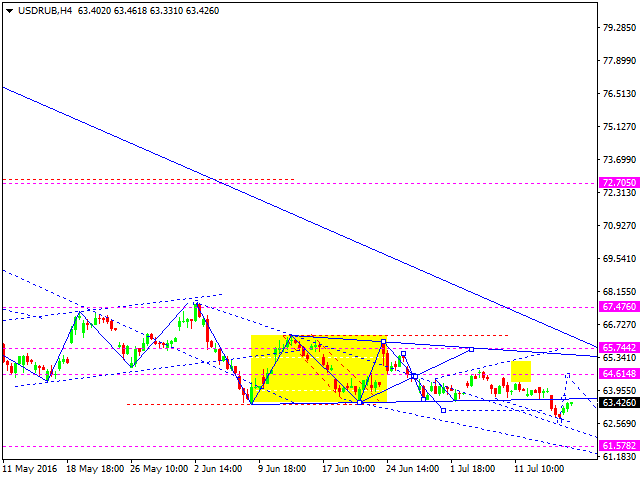The height and width of the screenshot is (480, 640).
Task: Click the 9 Jun 18:00 time label
Action: coord(282,469)
